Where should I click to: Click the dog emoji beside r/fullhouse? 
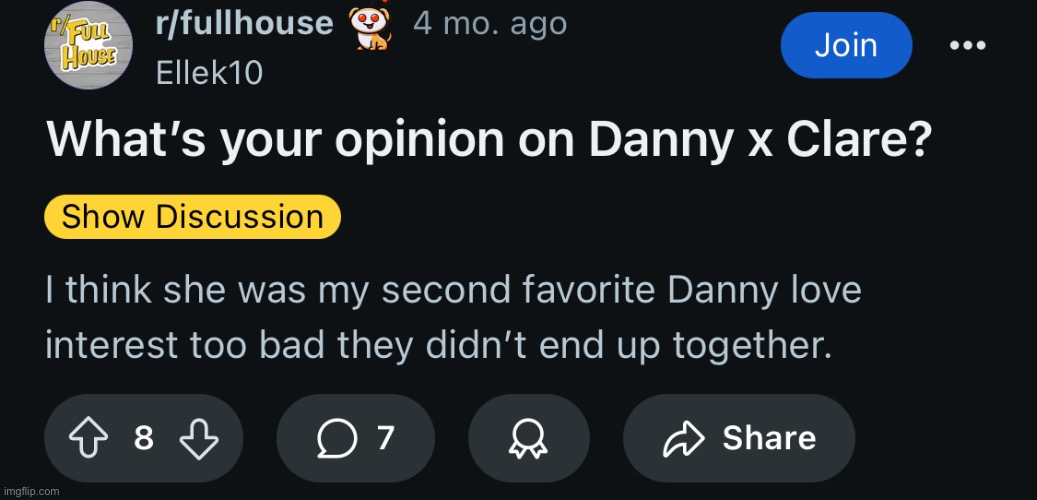[368, 28]
